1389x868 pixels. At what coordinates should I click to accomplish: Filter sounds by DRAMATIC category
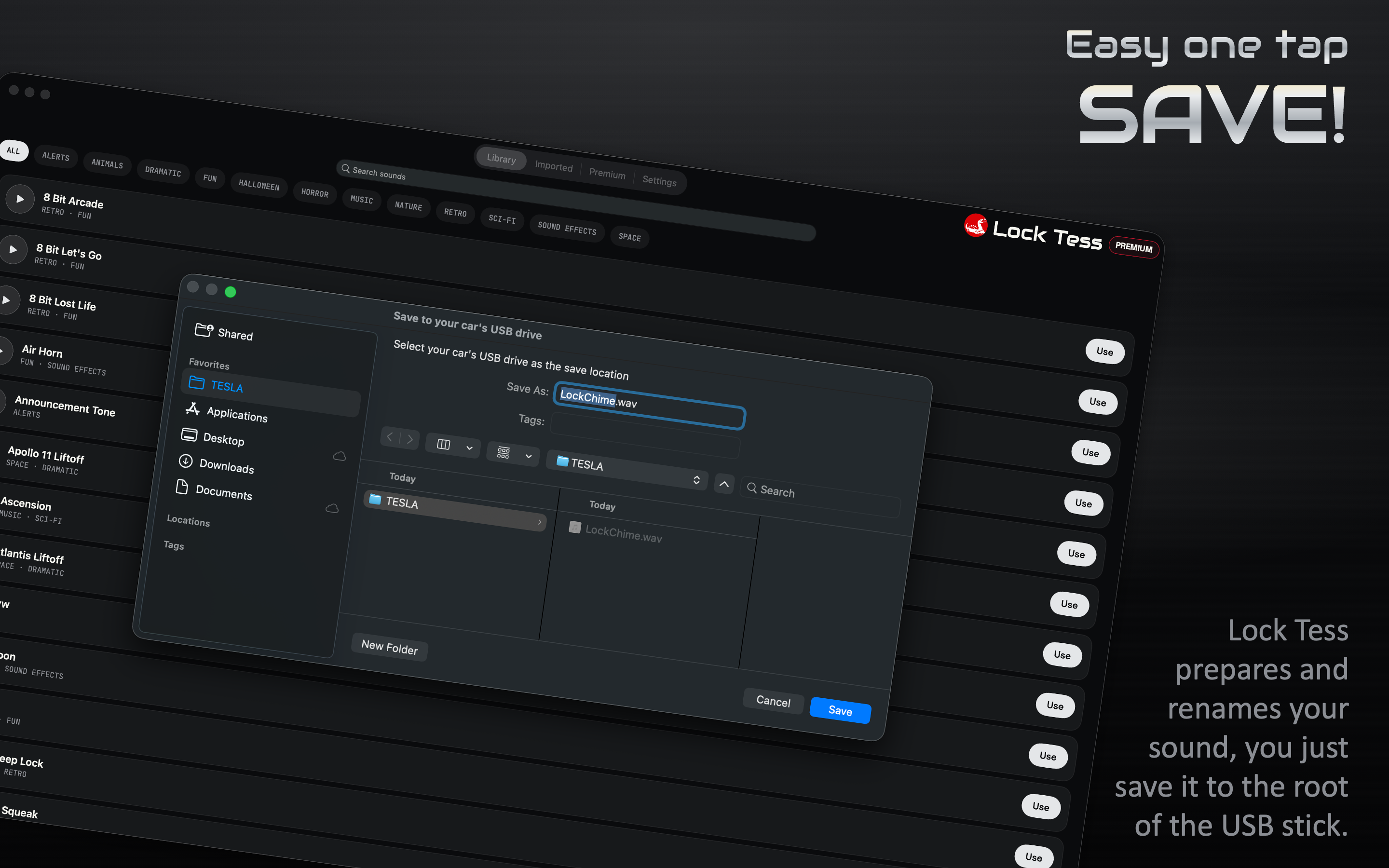click(x=163, y=172)
